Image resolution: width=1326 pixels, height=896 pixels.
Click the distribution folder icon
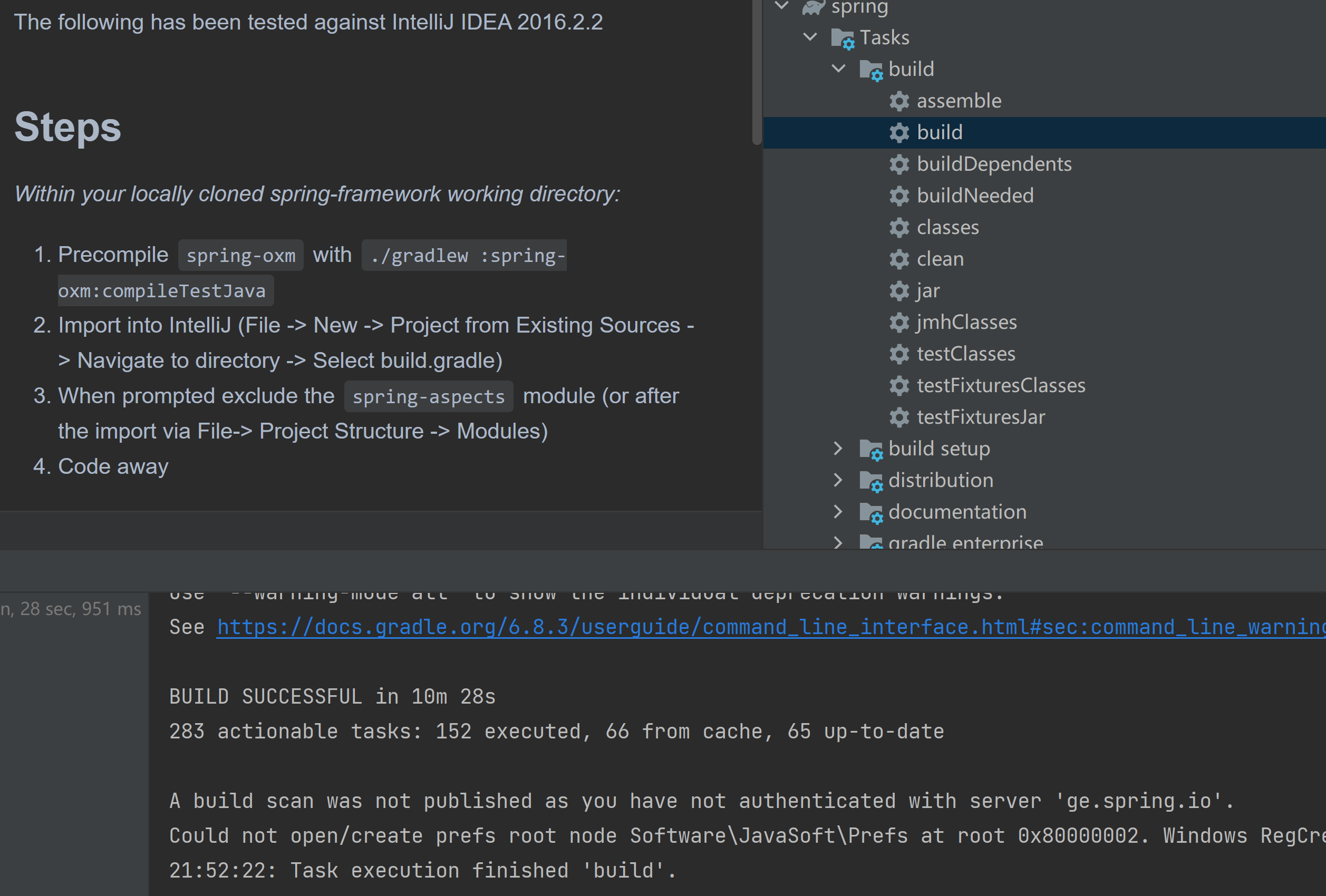pos(871,481)
